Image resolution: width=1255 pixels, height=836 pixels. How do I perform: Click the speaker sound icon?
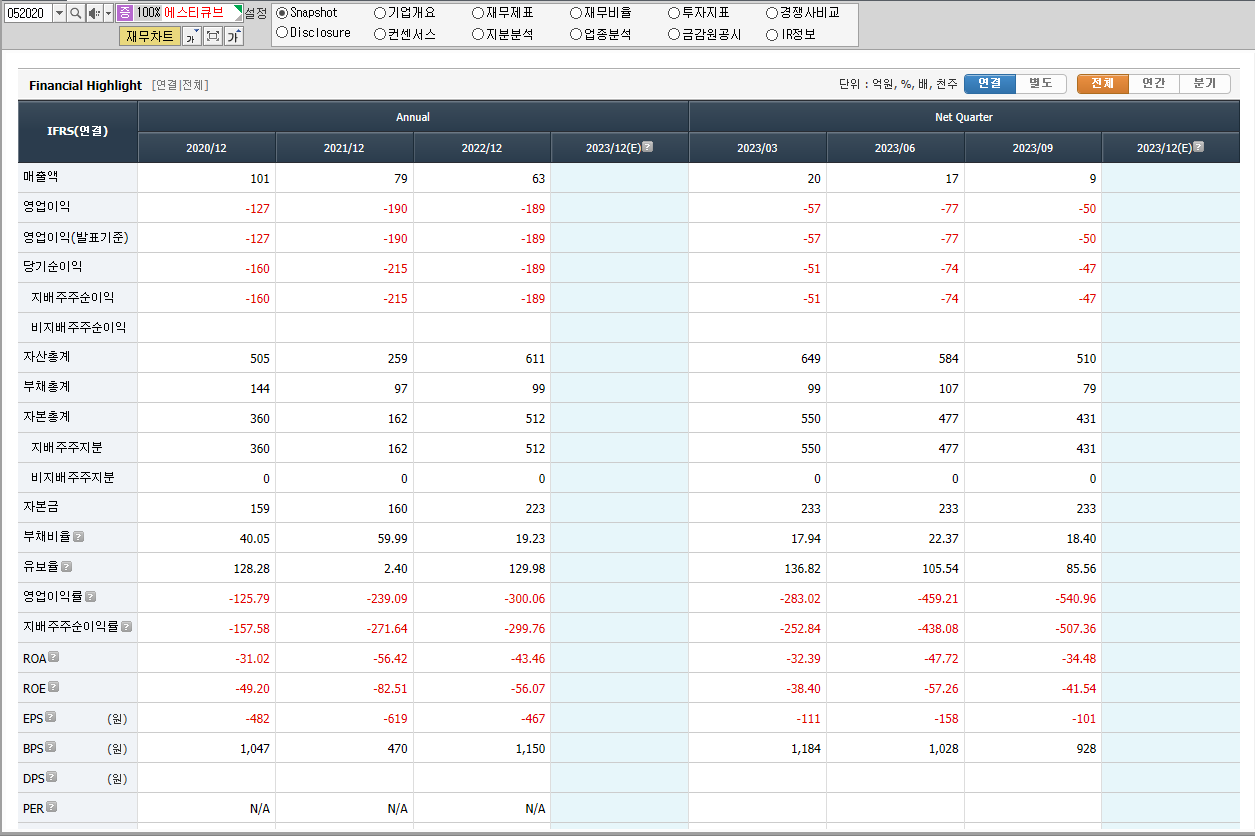coord(94,13)
